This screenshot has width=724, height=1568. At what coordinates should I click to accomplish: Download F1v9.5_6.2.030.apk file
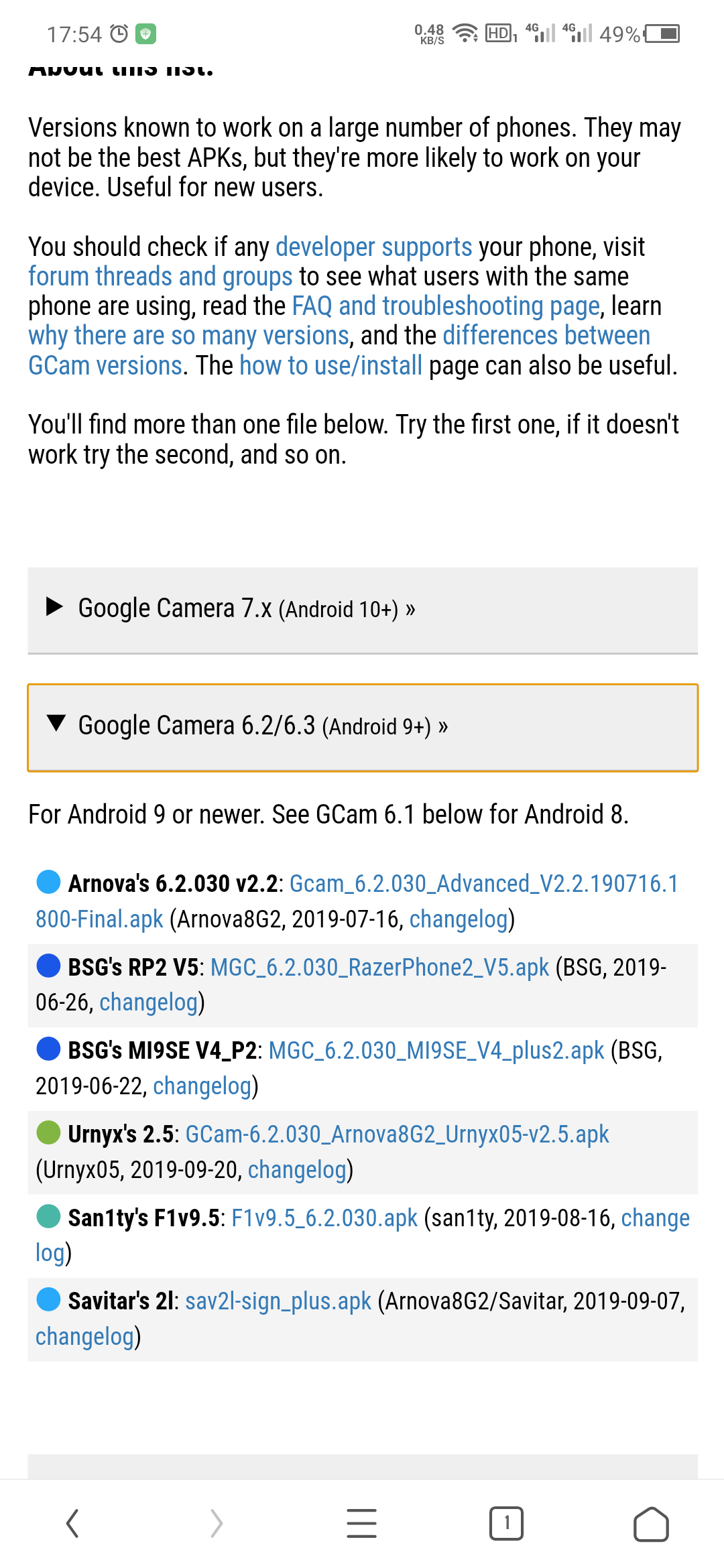324,1218
